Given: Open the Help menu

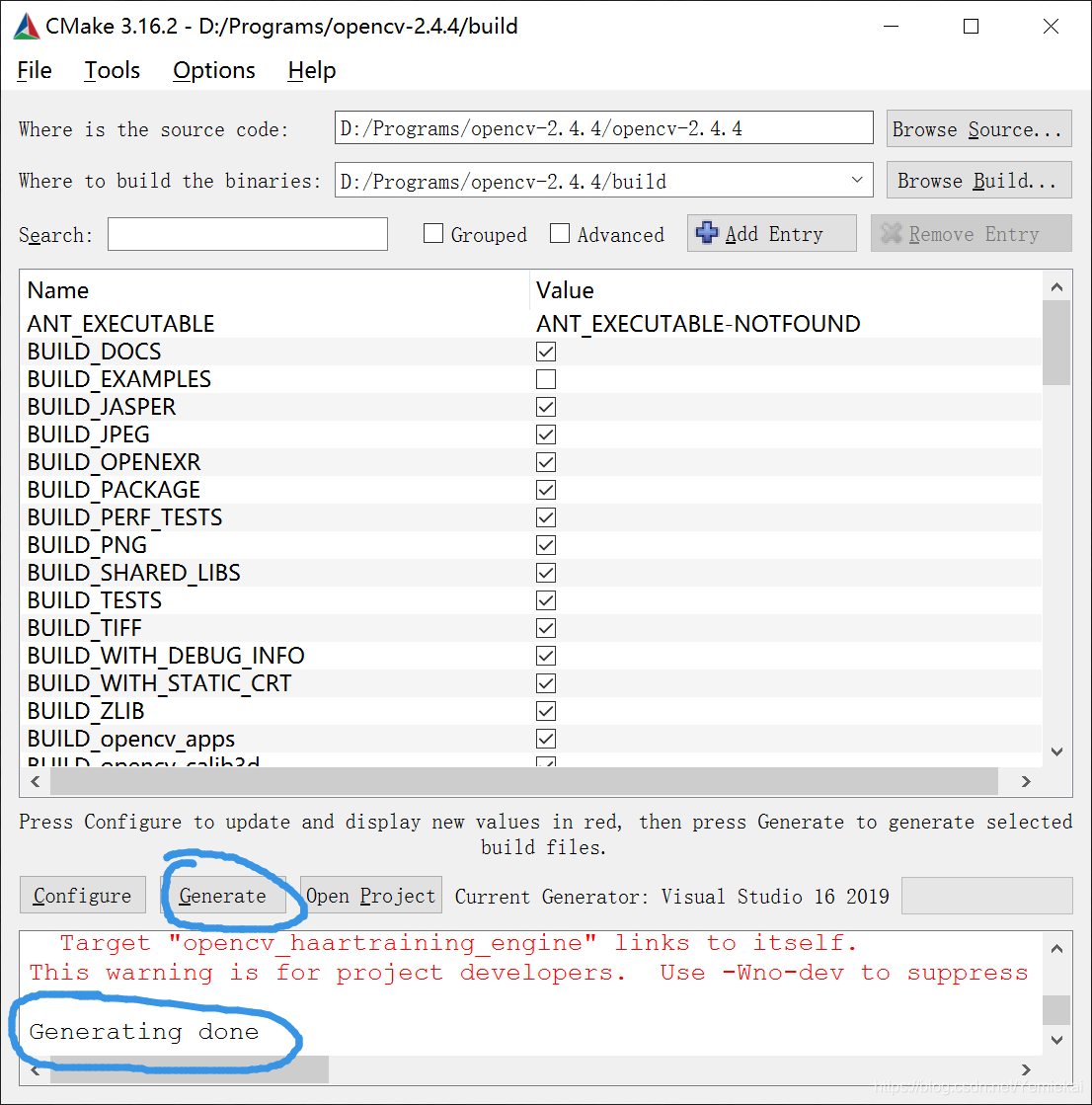Looking at the screenshot, I should tap(311, 70).
